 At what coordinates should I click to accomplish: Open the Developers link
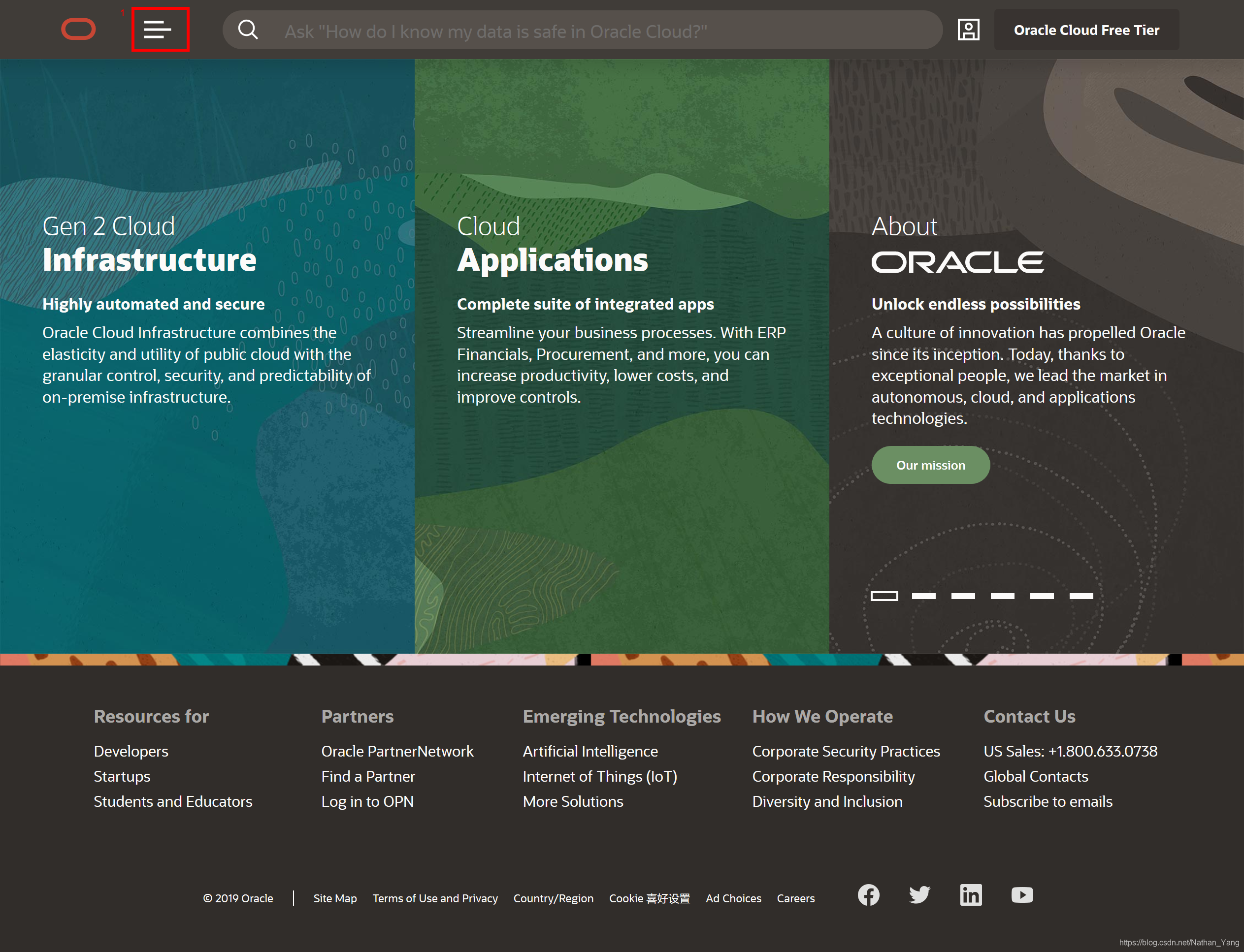pos(131,751)
